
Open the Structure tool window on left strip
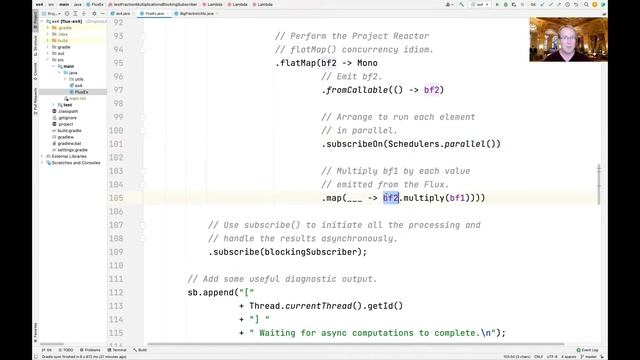click(x=36, y=45)
